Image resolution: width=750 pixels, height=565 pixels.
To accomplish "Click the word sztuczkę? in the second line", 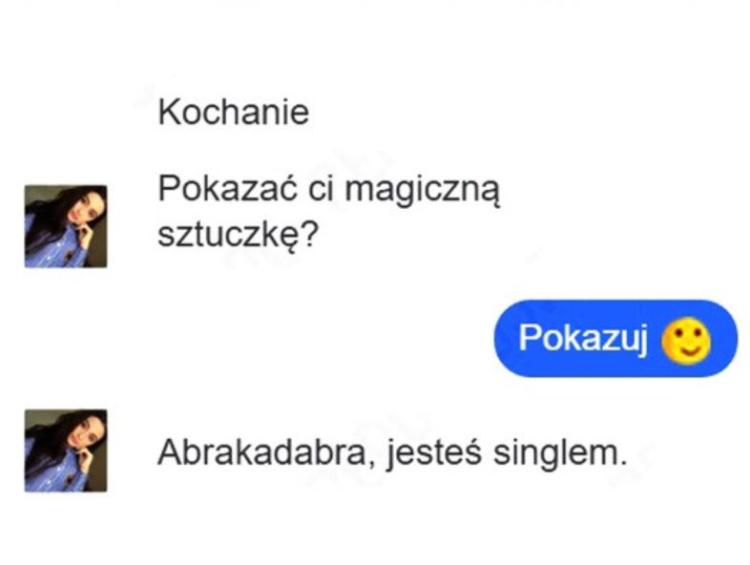I will pos(238,234).
